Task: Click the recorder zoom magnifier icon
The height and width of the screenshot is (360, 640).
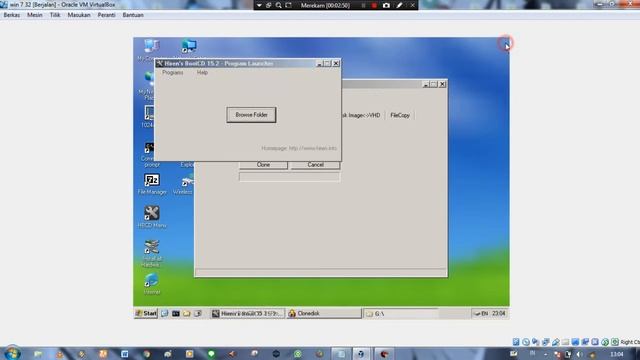Action: coord(278,5)
